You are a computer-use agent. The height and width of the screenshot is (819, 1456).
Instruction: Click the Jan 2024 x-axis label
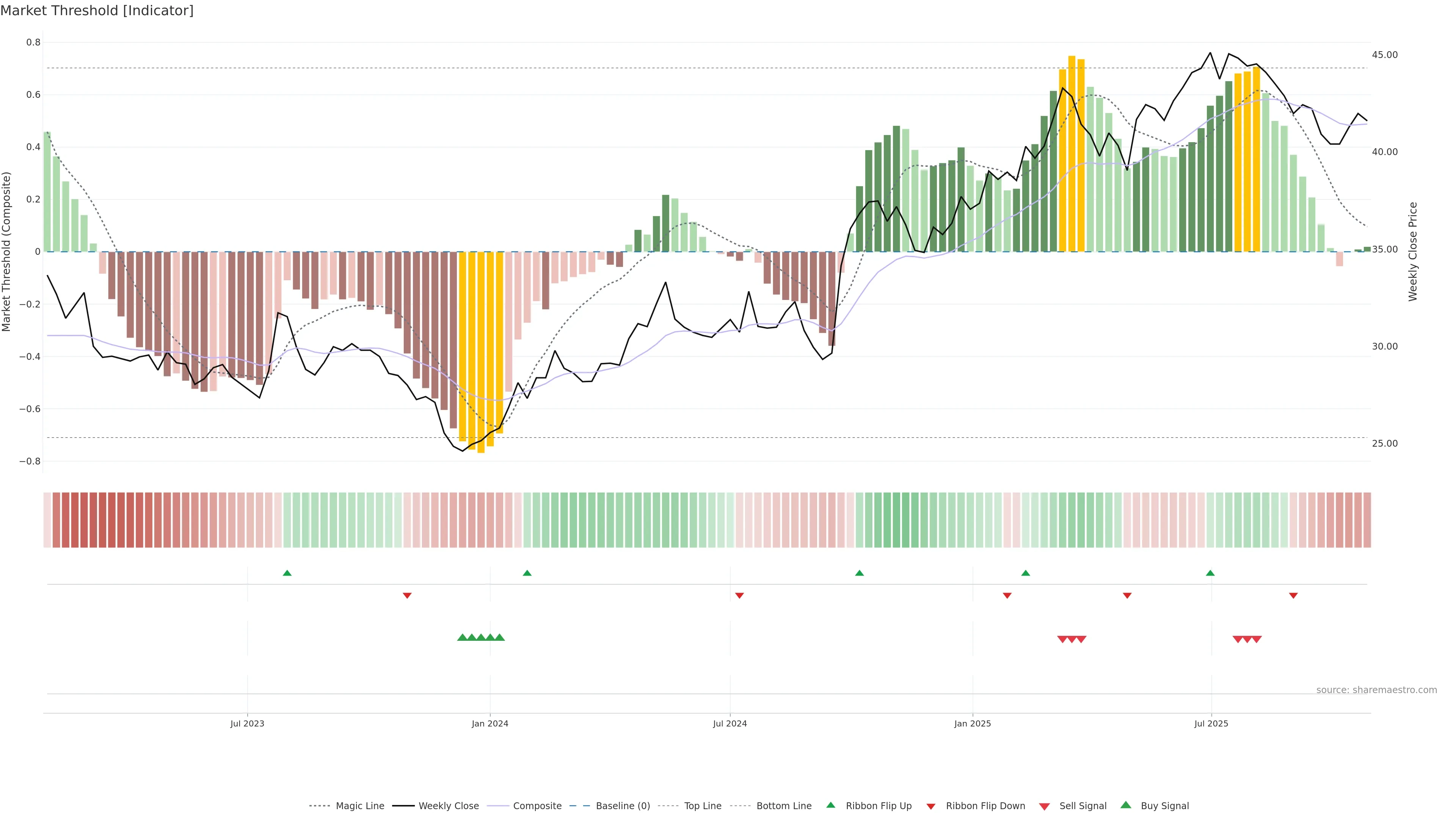point(490,723)
